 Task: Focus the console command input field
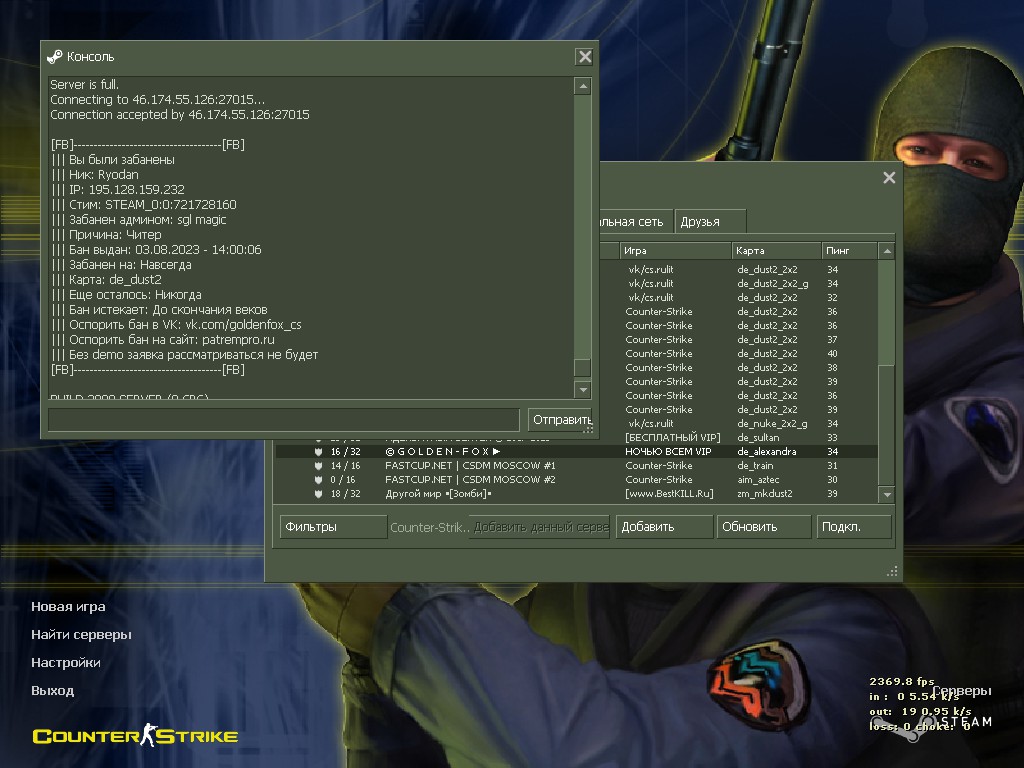tap(283, 420)
